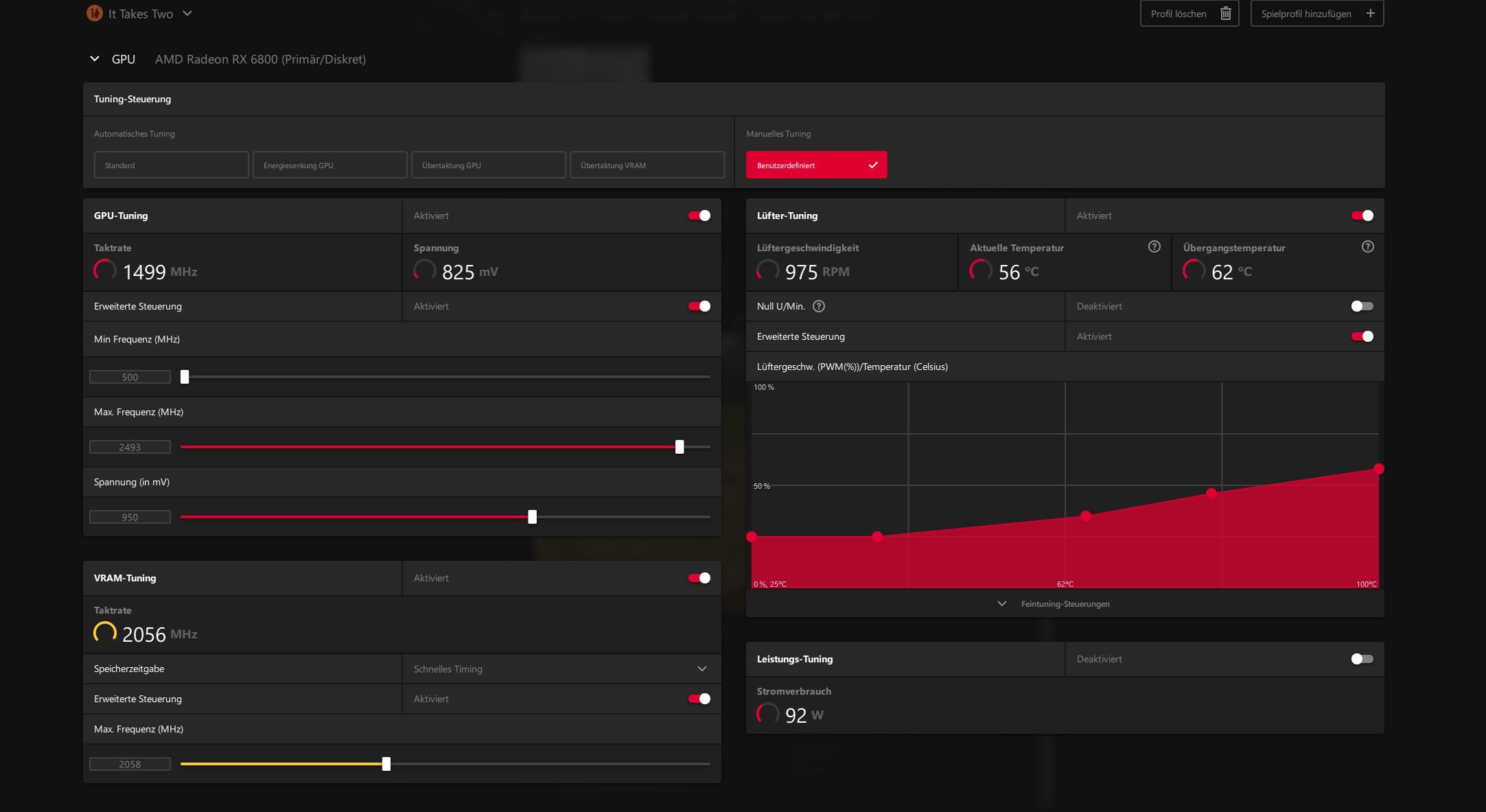1486x812 pixels.
Task: Click the checkmark on Benutzerdefiniert
Action: click(x=872, y=165)
